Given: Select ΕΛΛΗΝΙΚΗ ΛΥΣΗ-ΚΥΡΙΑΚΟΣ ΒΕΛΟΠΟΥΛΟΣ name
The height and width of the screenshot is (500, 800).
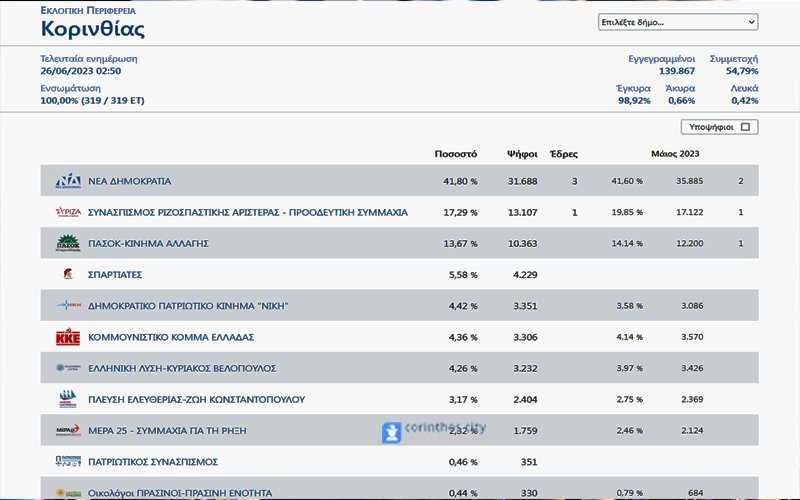Looking at the screenshot, I should [x=182, y=368].
